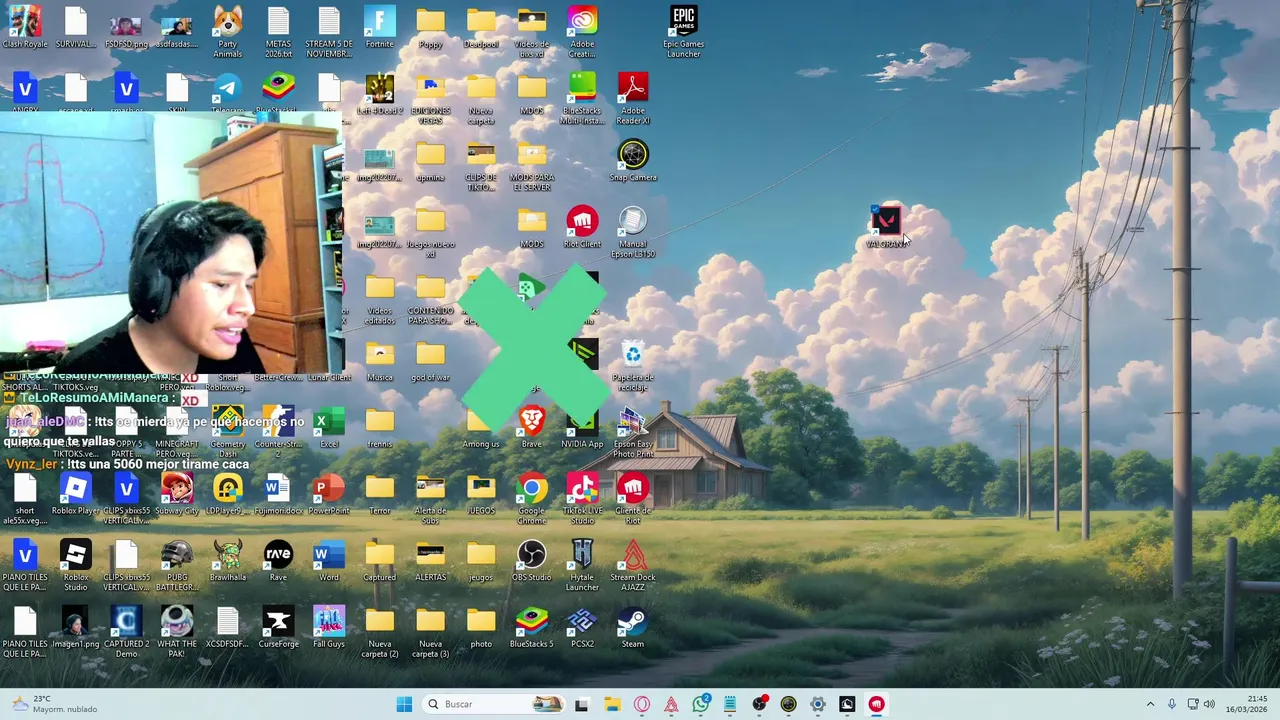Open Epson Easy Photo Print shortcut
1280x720 pixels.
pyautogui.click(x=633, y=432)
